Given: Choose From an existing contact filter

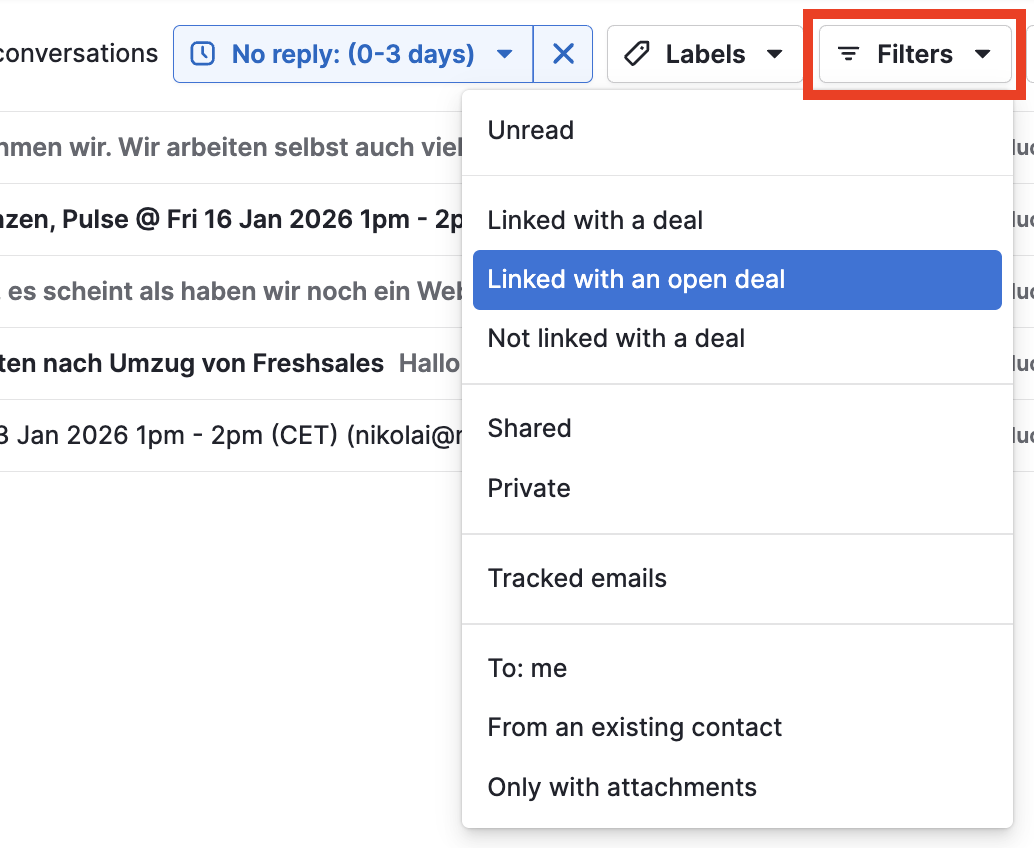Looking at the screenshot, I should 635,727.
